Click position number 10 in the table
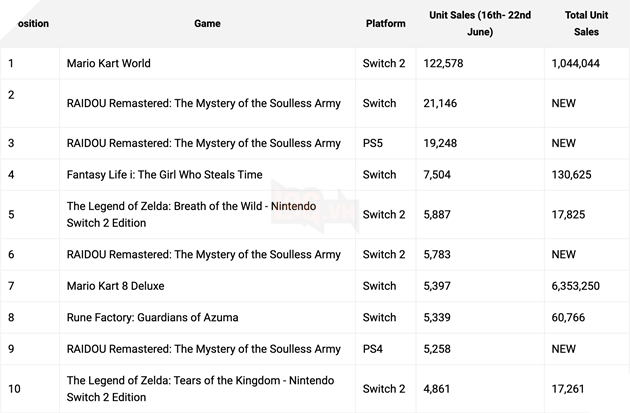Screen dimensions: 630x413 [x=13, y=388]
